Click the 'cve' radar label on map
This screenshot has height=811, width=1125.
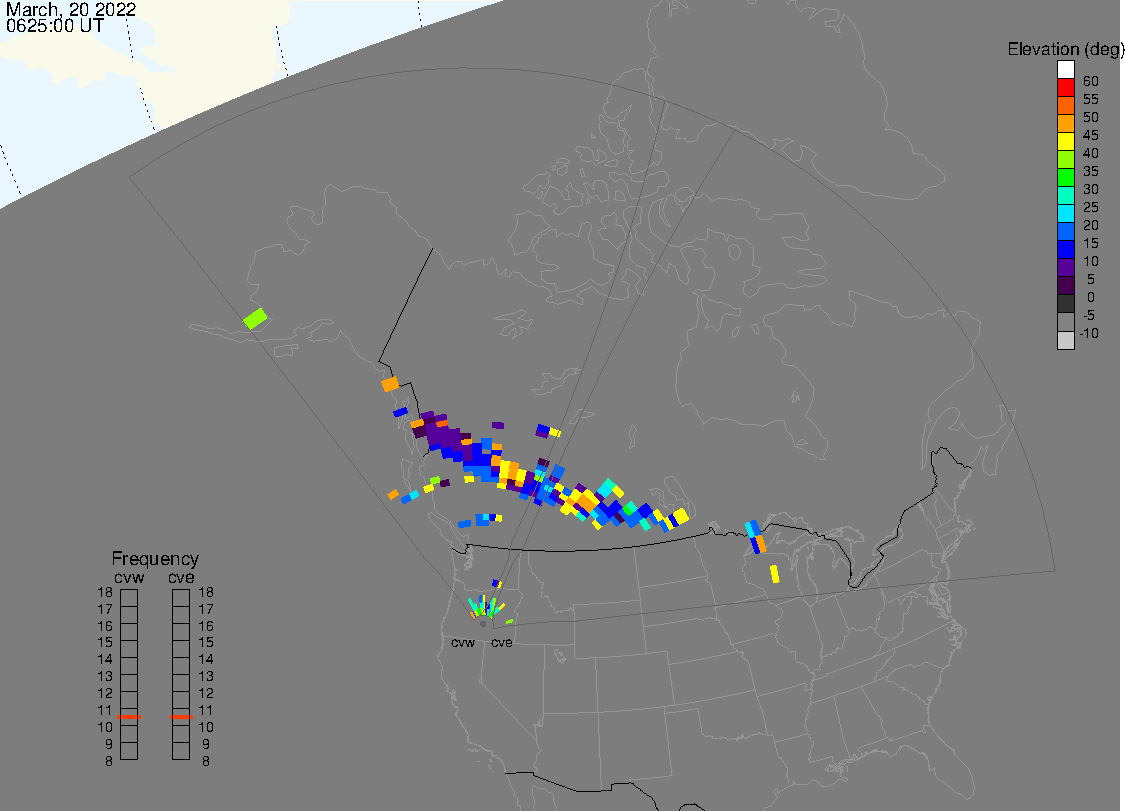tap(502, 642)
